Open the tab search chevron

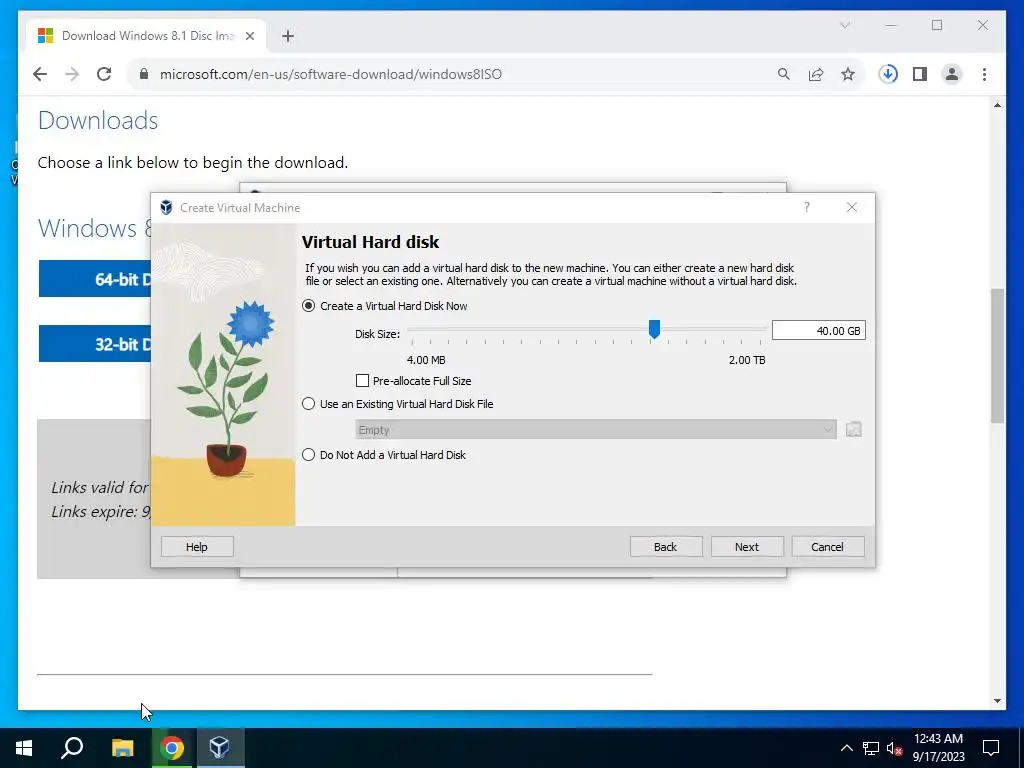[x=844, y=25]
